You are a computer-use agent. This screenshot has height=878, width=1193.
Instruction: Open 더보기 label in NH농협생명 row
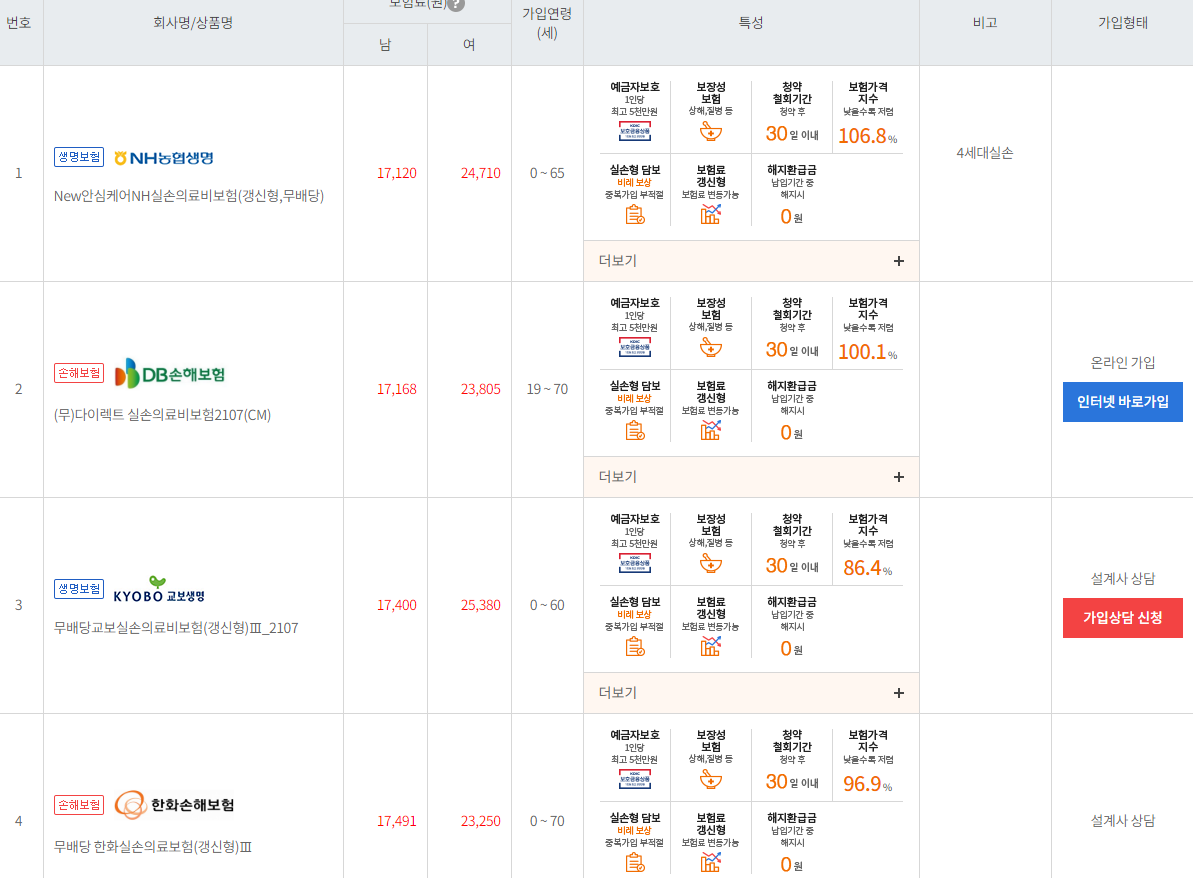[x=617, y=261]
